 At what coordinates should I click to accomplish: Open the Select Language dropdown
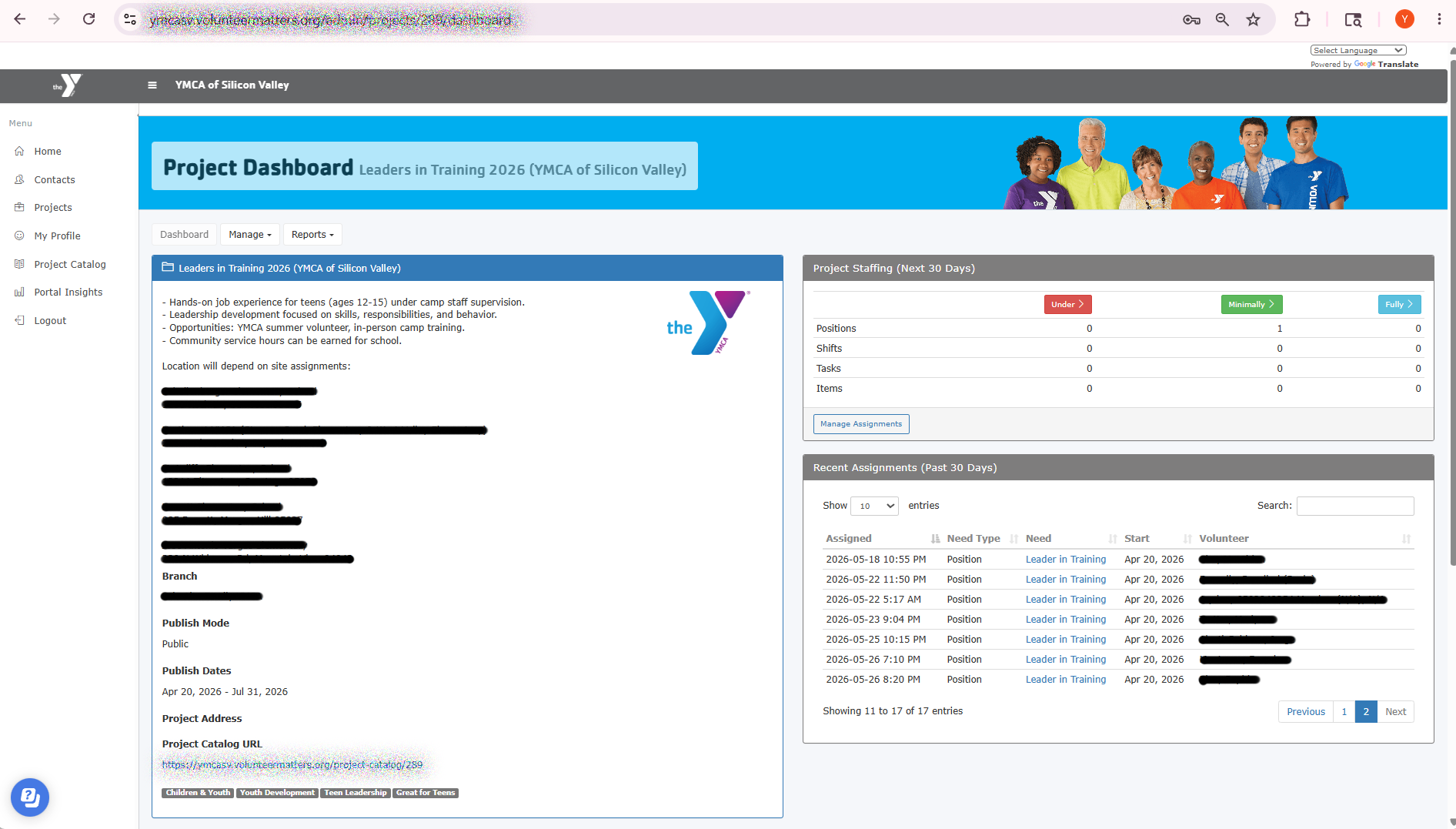pos(1358,50)
